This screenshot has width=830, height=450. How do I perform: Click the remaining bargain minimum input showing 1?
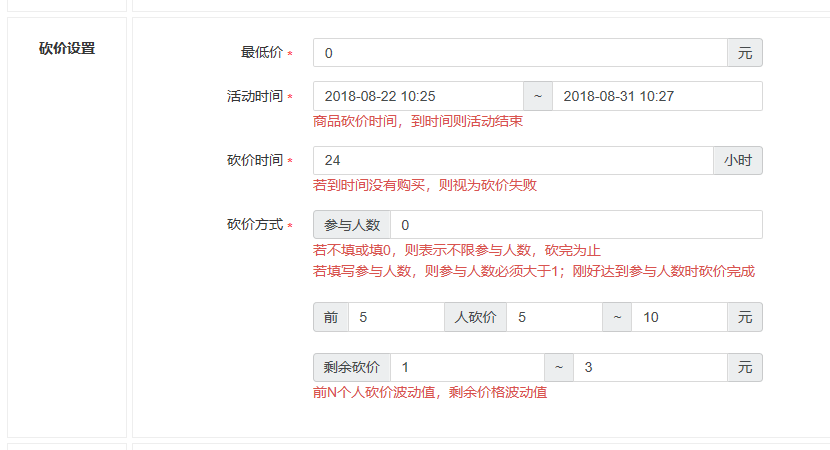click(467, 368)
